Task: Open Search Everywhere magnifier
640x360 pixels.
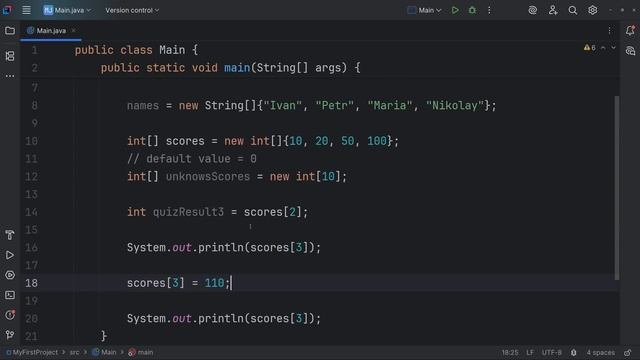Action: point(573,10)
